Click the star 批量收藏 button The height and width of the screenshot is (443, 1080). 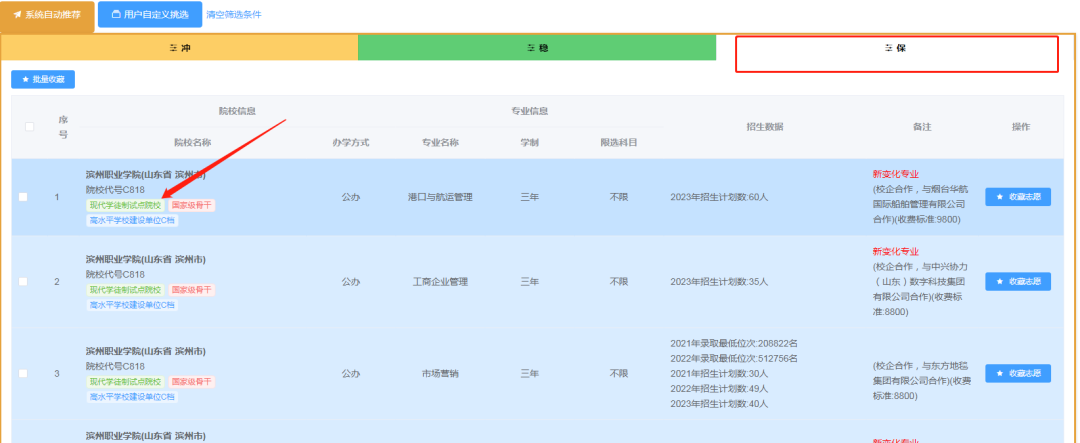(43, 79)
